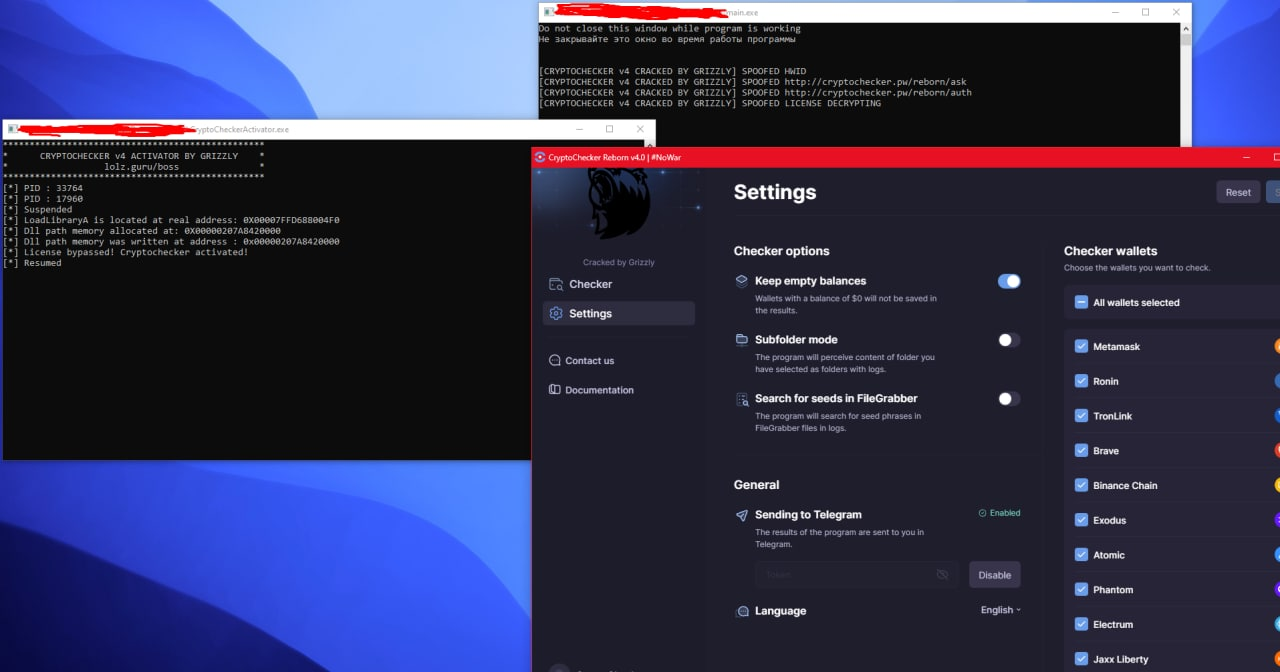Click the Contact us chat icon
1280x672 pixels.
555,361
